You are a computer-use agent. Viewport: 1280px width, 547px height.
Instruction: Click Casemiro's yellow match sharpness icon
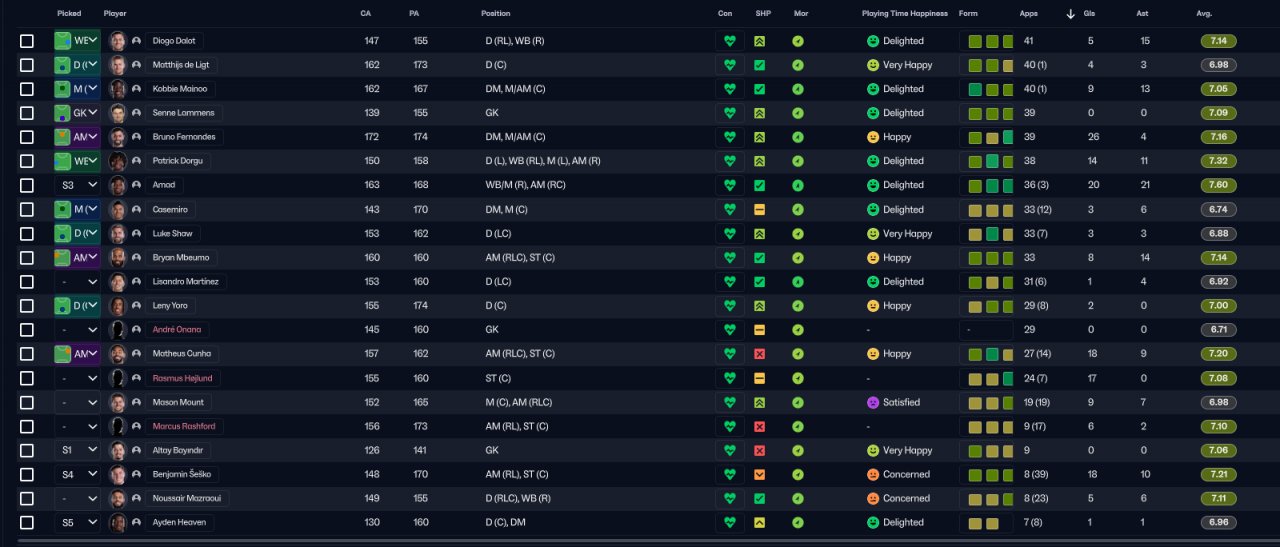[760, 210]
